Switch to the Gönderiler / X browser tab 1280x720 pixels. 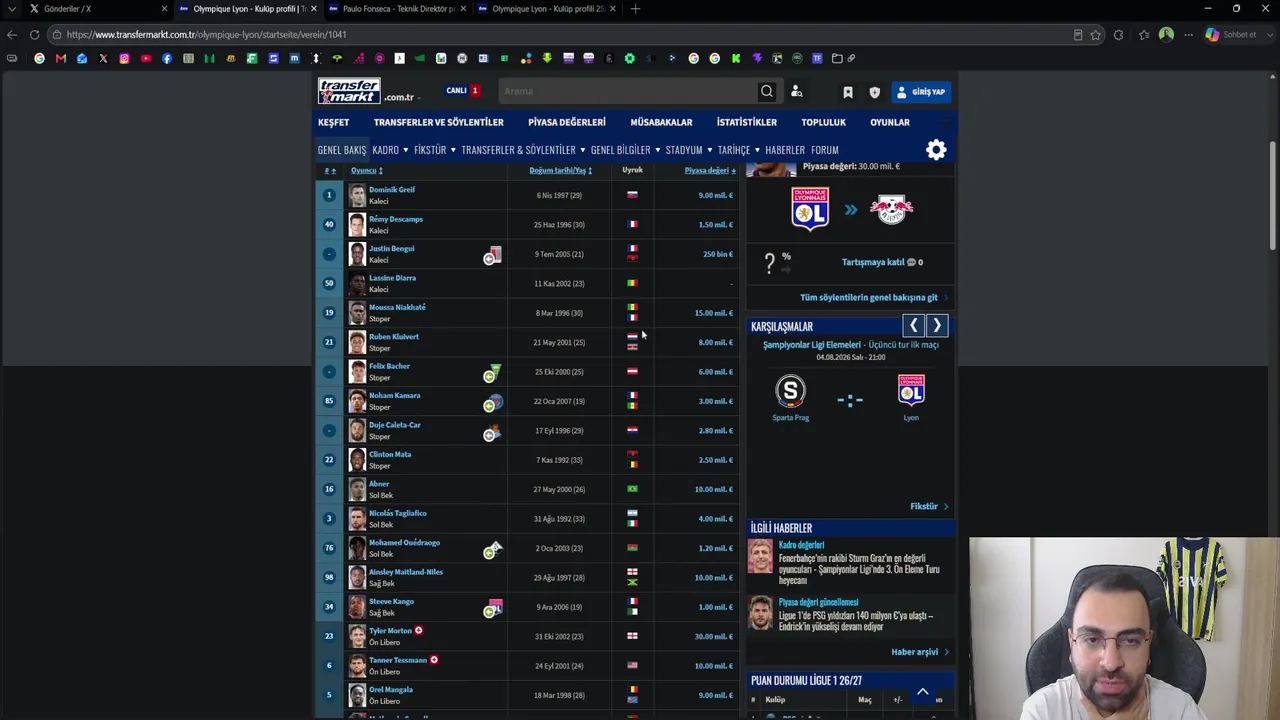[99, 9]
